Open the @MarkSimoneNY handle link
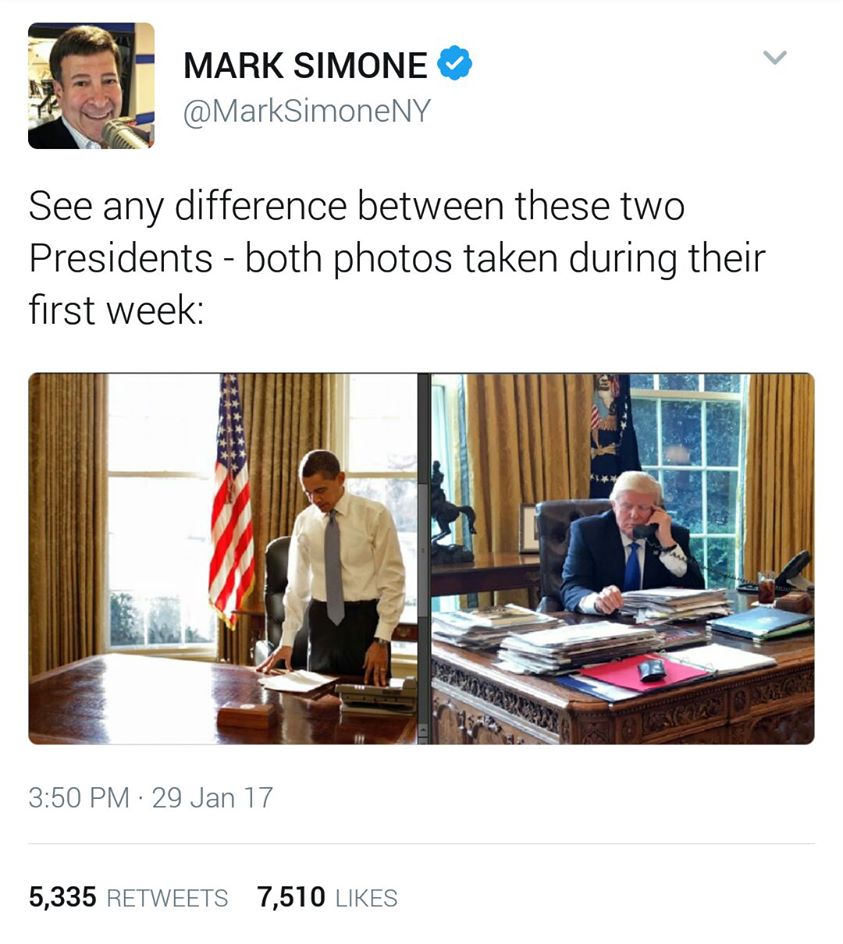843x944 pixels. 307,111
